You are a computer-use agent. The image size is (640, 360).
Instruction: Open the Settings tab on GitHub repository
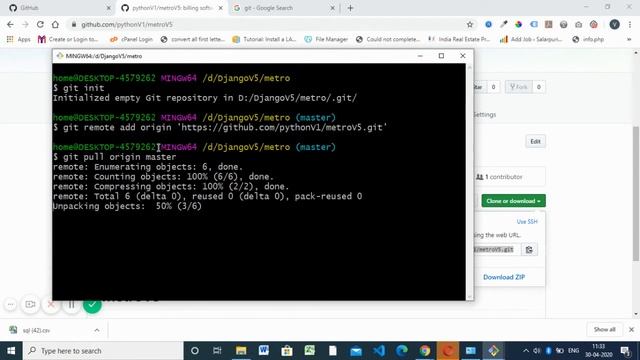[x=485, y=115]
